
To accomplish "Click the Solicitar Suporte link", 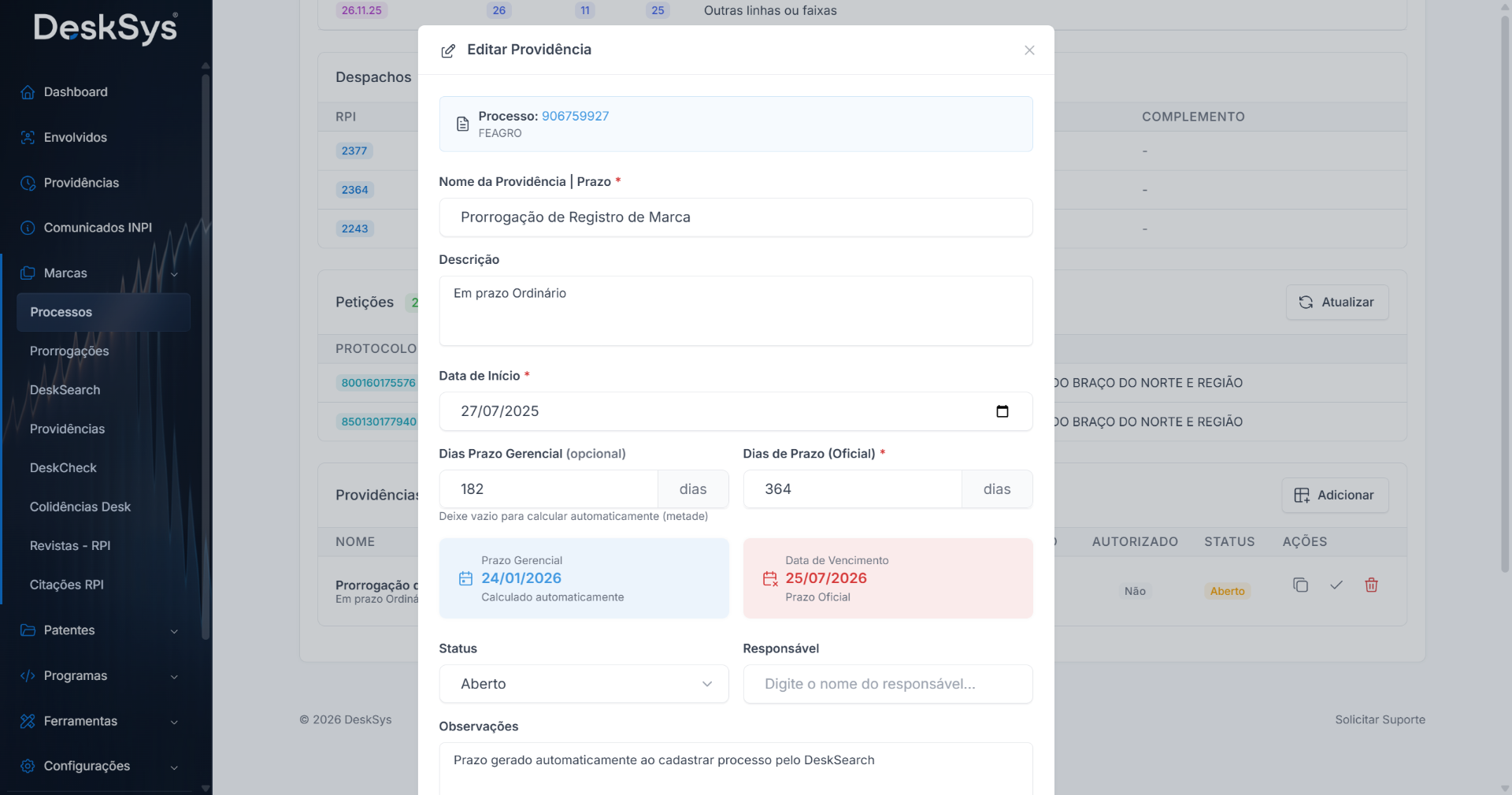I will pos(1380,719).
